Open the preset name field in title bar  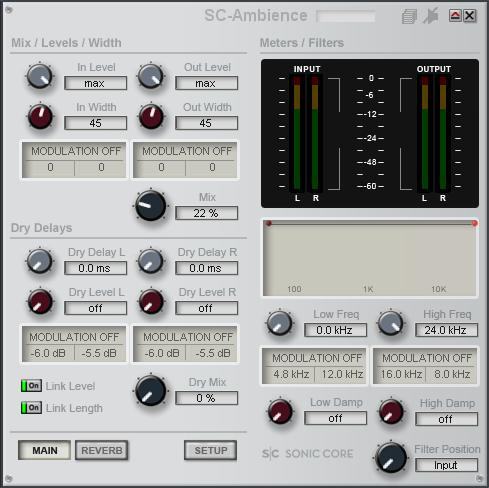tap(346, 16)
